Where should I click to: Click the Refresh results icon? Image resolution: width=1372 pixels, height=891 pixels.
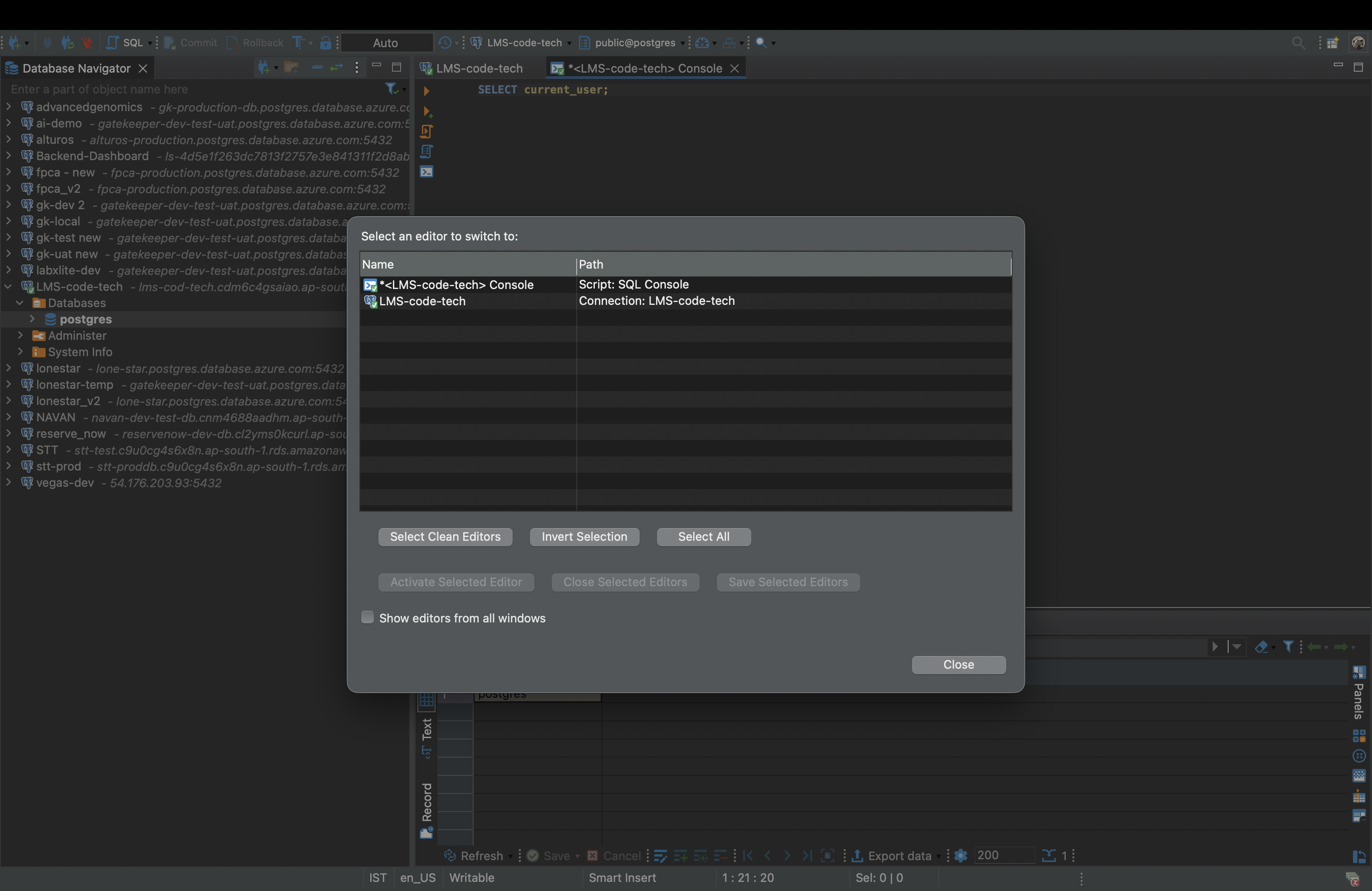pyautogui.click(x=450, y=856)
